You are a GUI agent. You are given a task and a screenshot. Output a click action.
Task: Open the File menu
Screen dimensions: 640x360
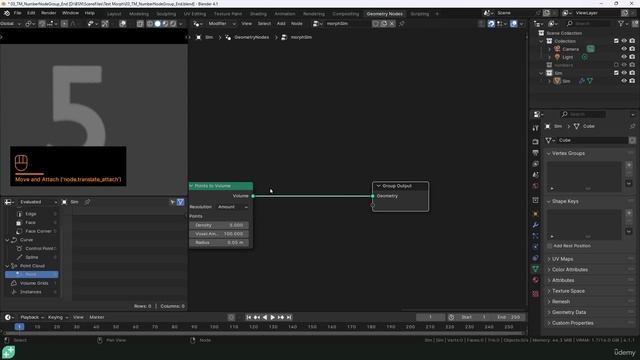17,13
